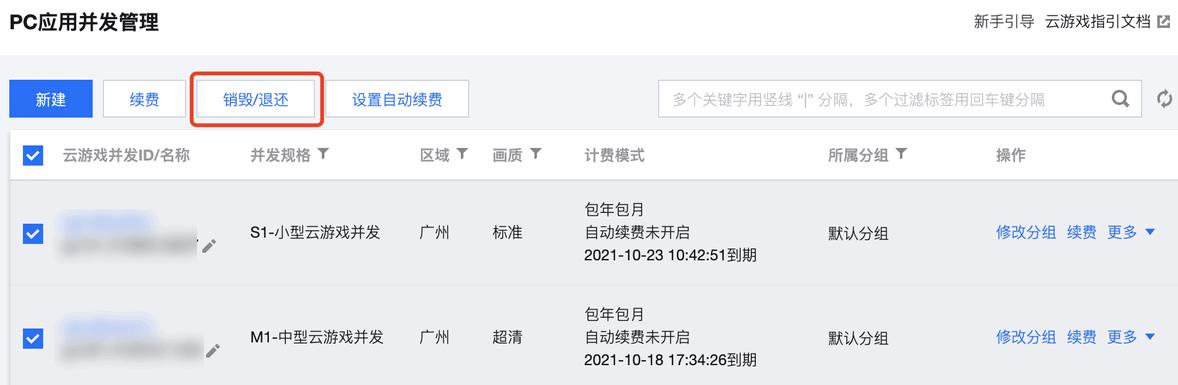This screenshot has height=385, width=1178.
Task: Click the refresh list icon
Action: [x=1164, y=99]
